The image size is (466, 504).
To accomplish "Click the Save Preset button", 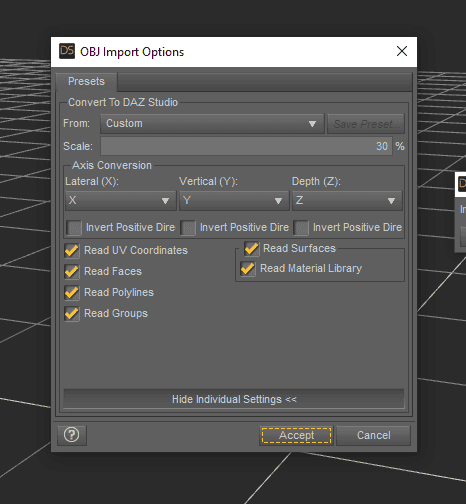I will [x=366, y=124].
